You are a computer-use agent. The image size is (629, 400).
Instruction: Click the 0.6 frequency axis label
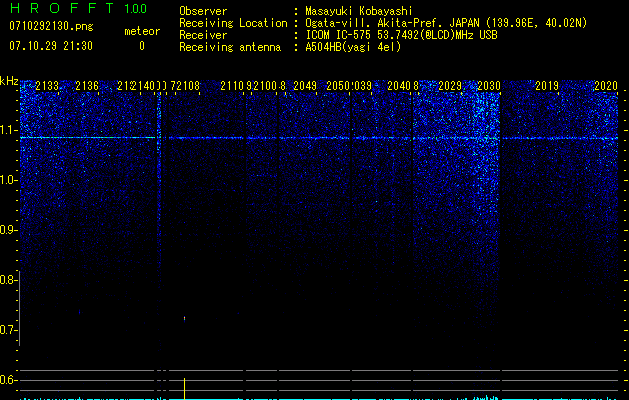pyautogui.click(x=8, y=380)
